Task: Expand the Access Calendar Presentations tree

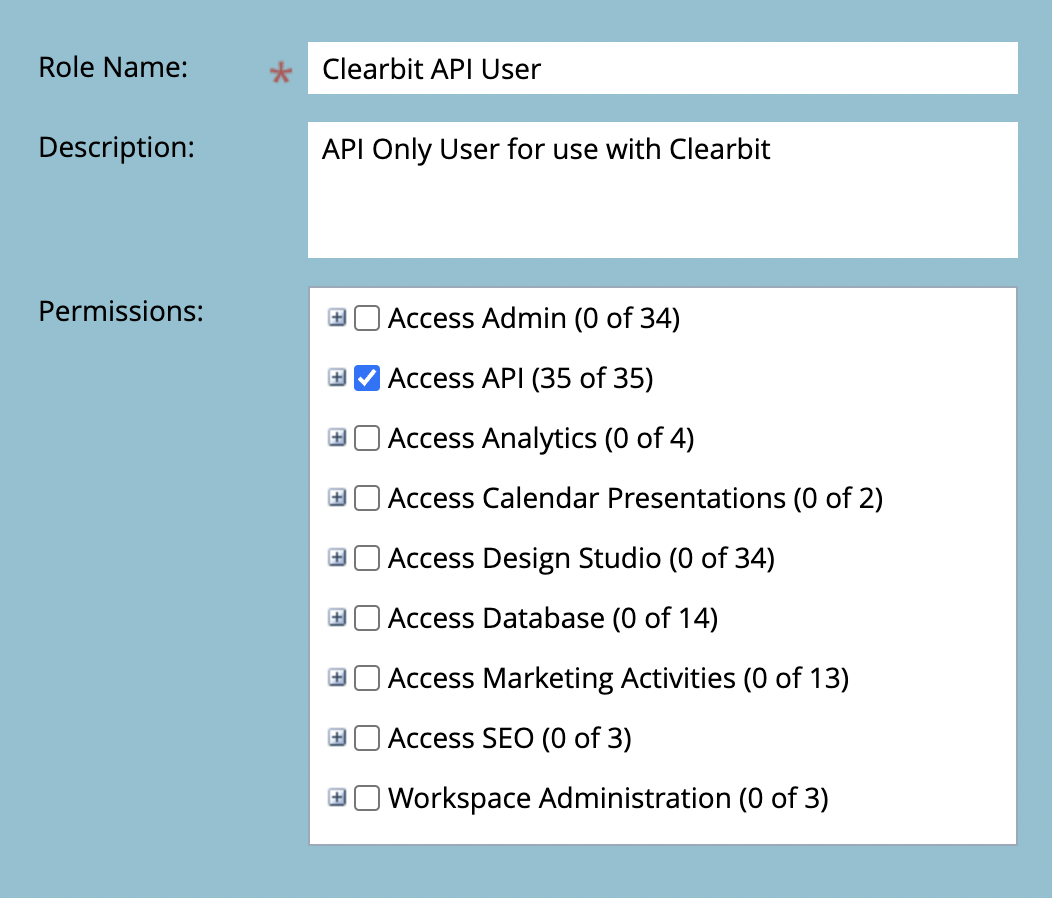Action: click(x=337, y=498)
